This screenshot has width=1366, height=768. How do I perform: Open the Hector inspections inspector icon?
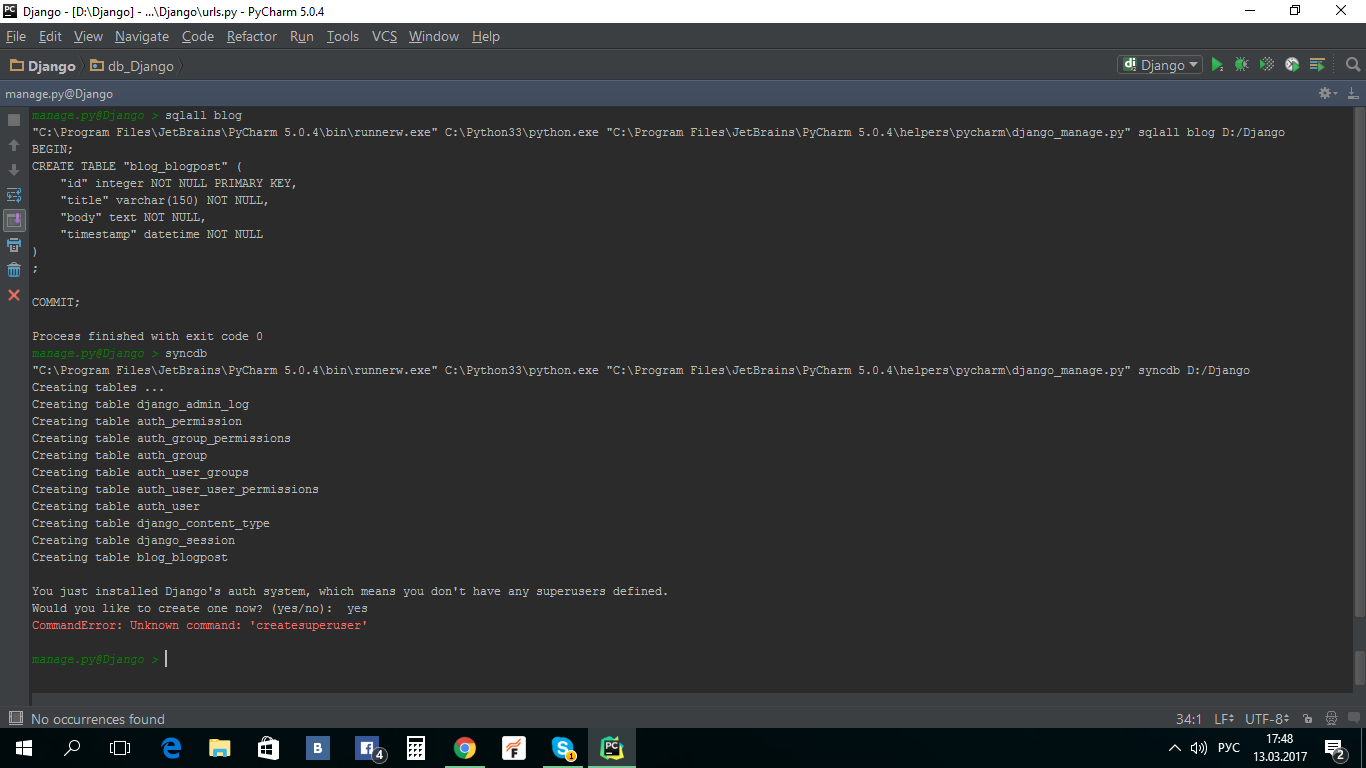pyautogui.click(x=1331, y=719)
